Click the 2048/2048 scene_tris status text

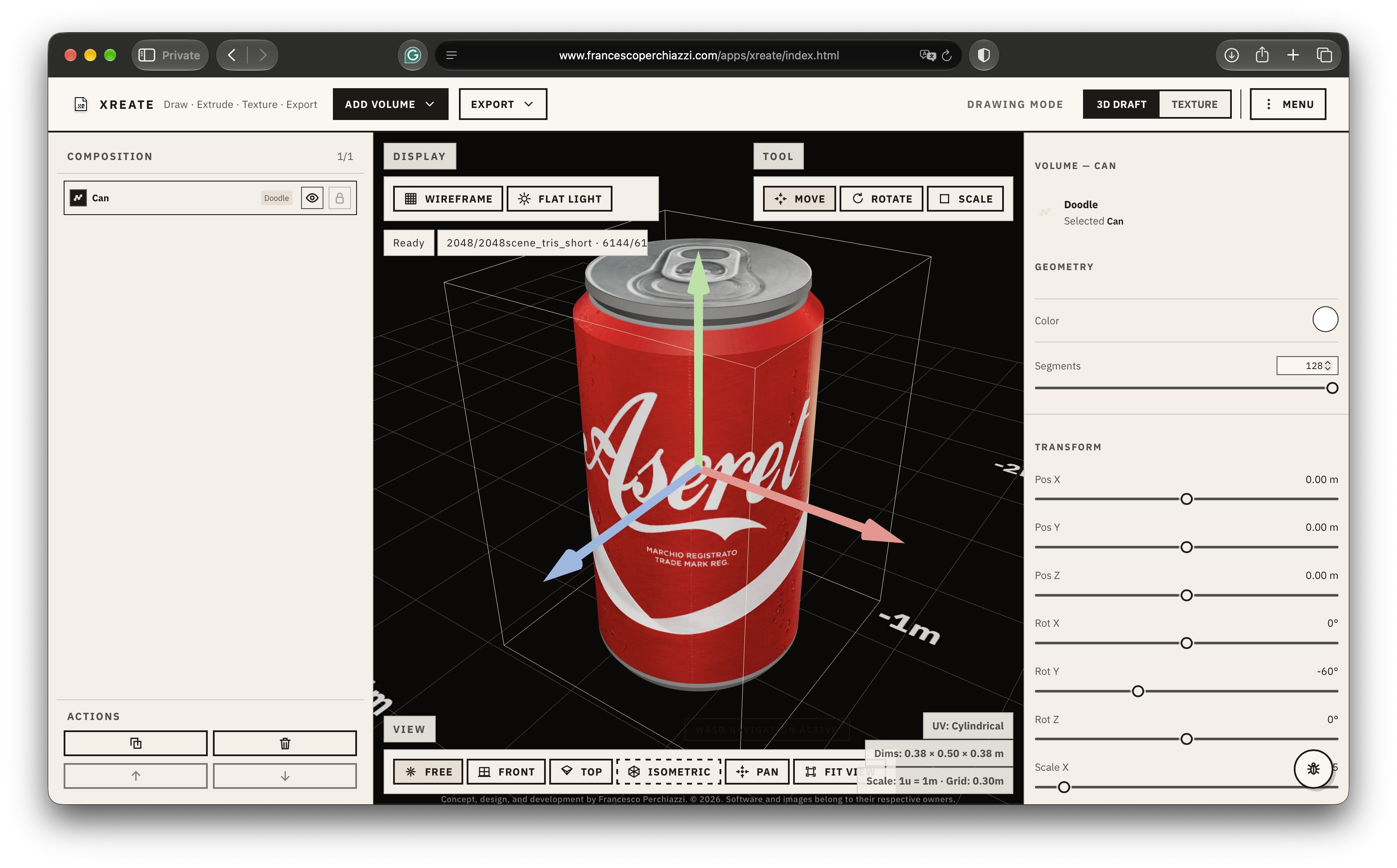543,243
